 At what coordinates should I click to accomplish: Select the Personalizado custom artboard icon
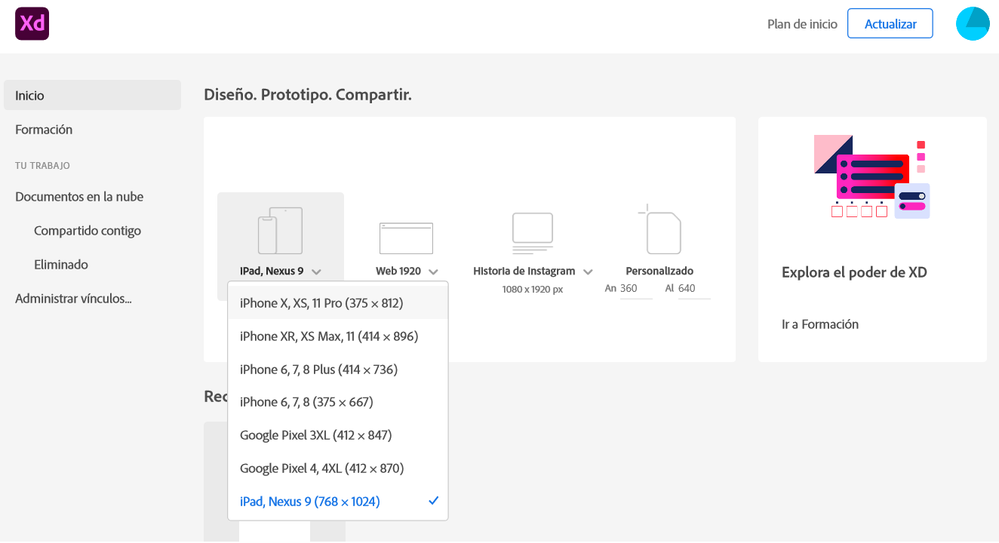[660, 231]
